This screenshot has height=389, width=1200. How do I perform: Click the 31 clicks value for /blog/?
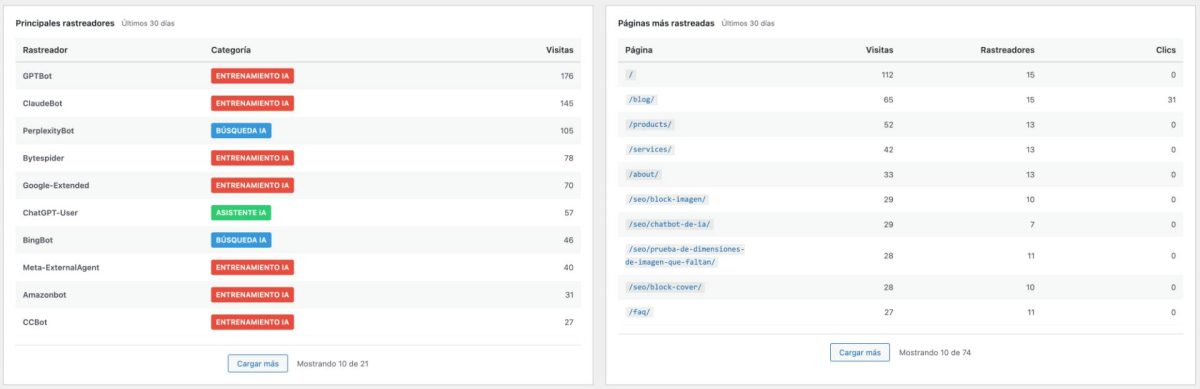click(1171, 100)
